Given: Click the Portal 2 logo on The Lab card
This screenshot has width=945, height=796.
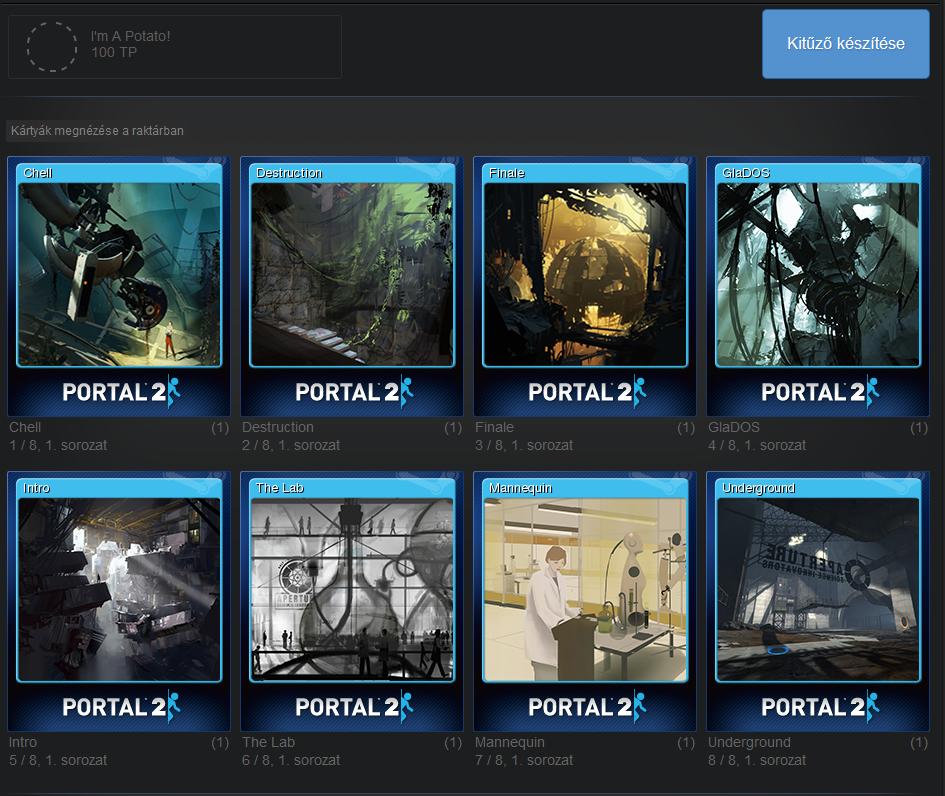Looking at the screenshot, I should click(x=354, y=707).
